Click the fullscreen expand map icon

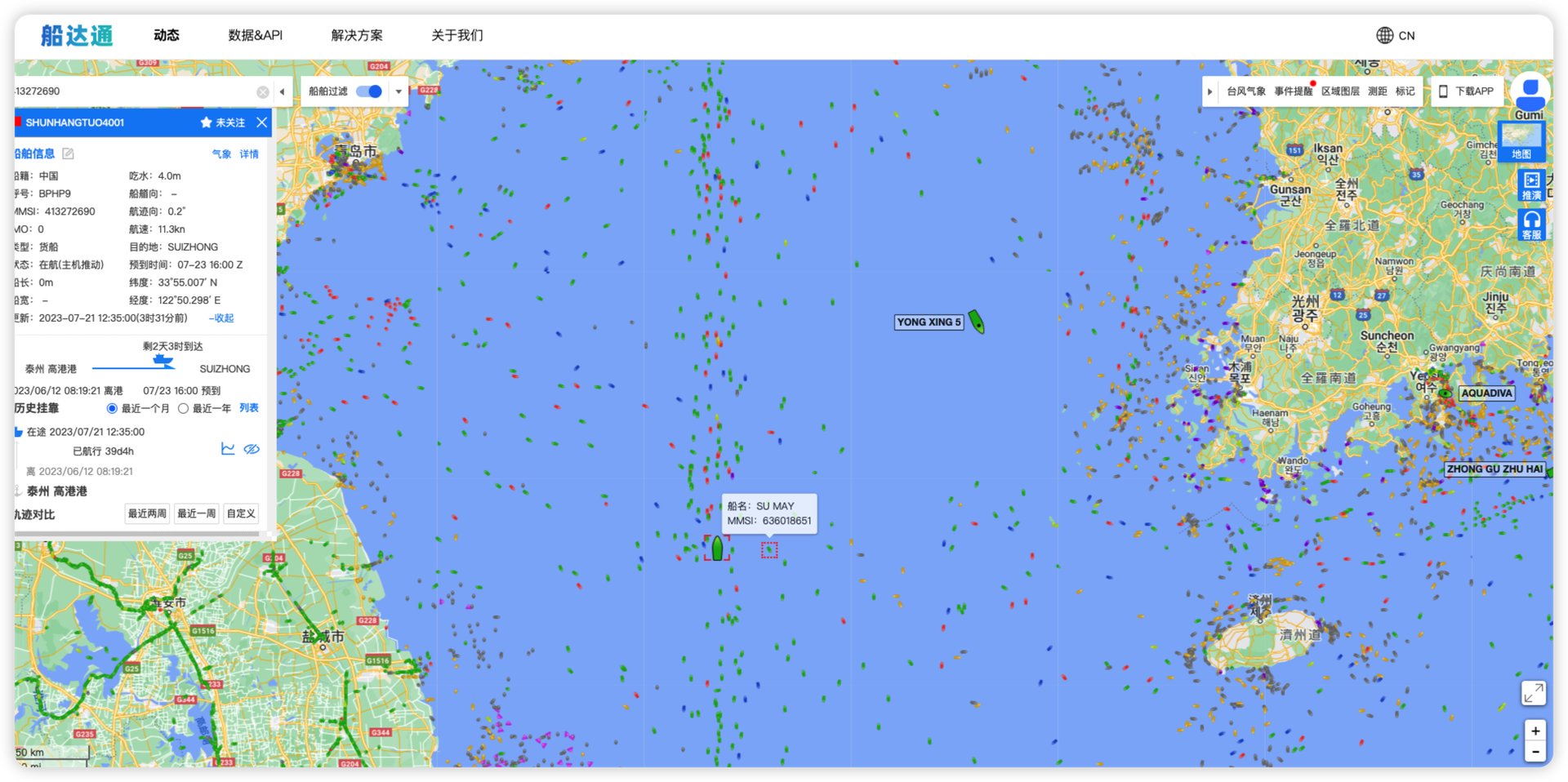click(x=1533, y=693)
